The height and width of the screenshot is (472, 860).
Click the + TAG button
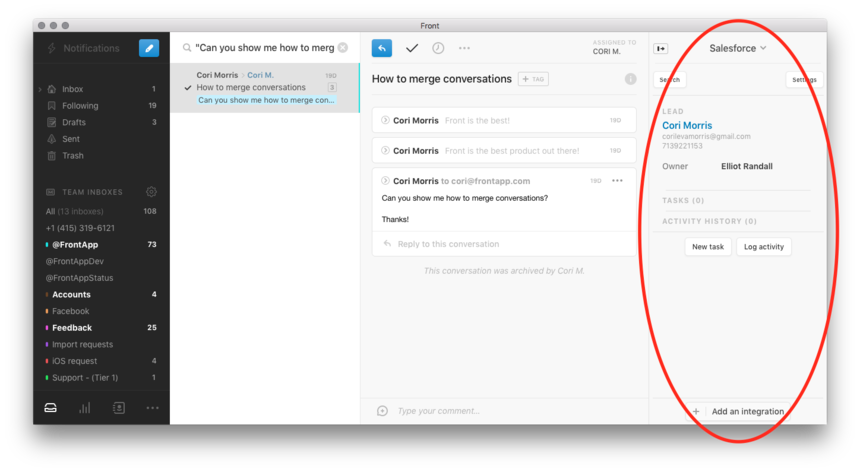533,79
